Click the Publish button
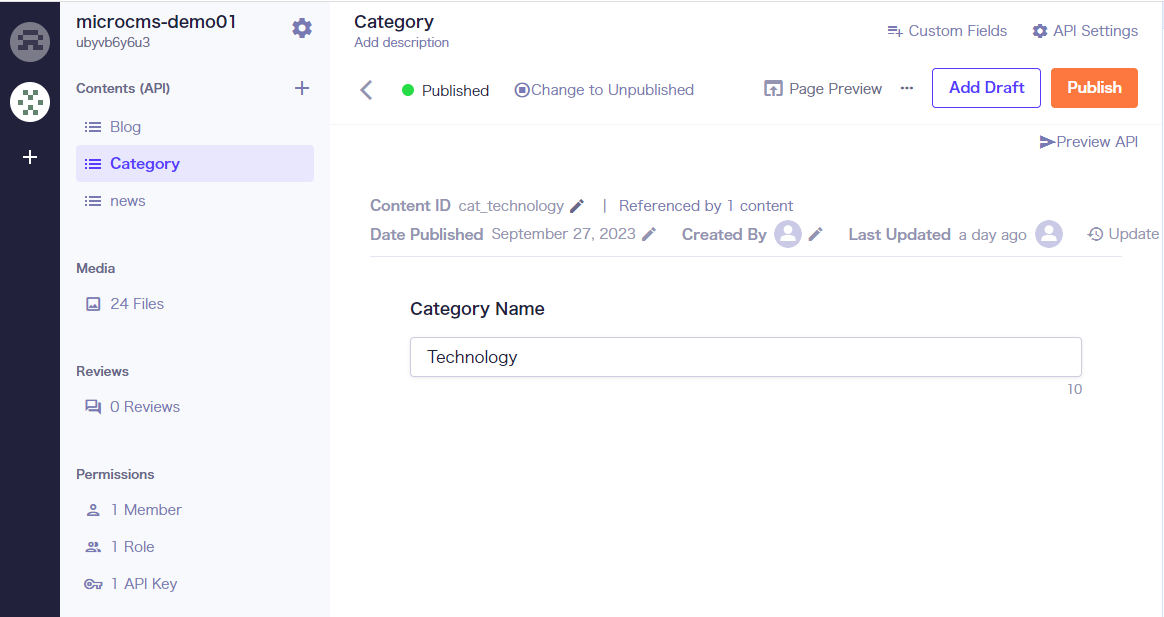This screenshot has width=1164, height=617. click(1094, 88)
